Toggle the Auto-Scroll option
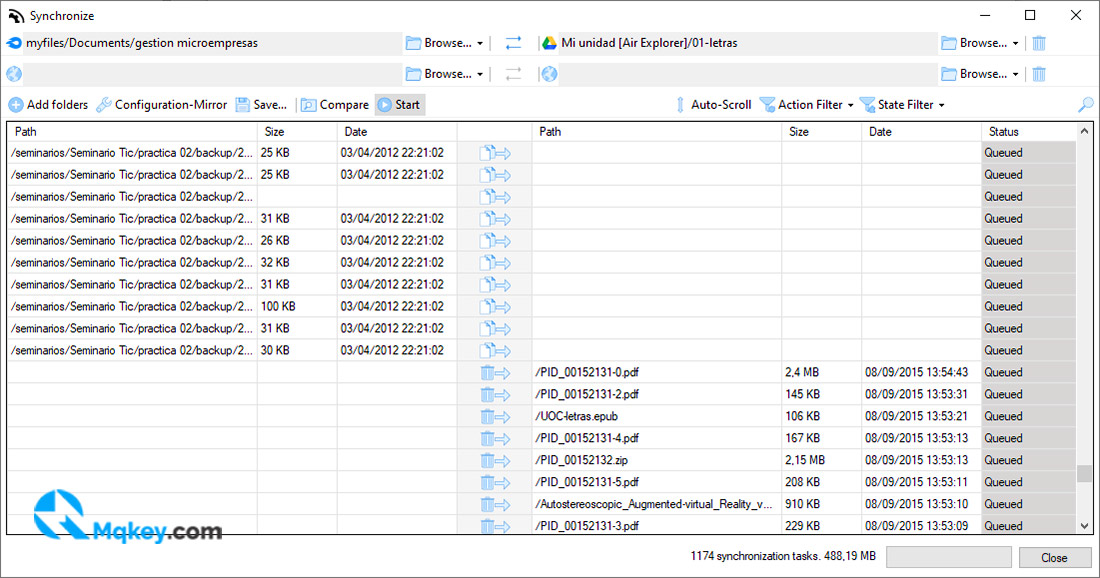 (713, 105)
